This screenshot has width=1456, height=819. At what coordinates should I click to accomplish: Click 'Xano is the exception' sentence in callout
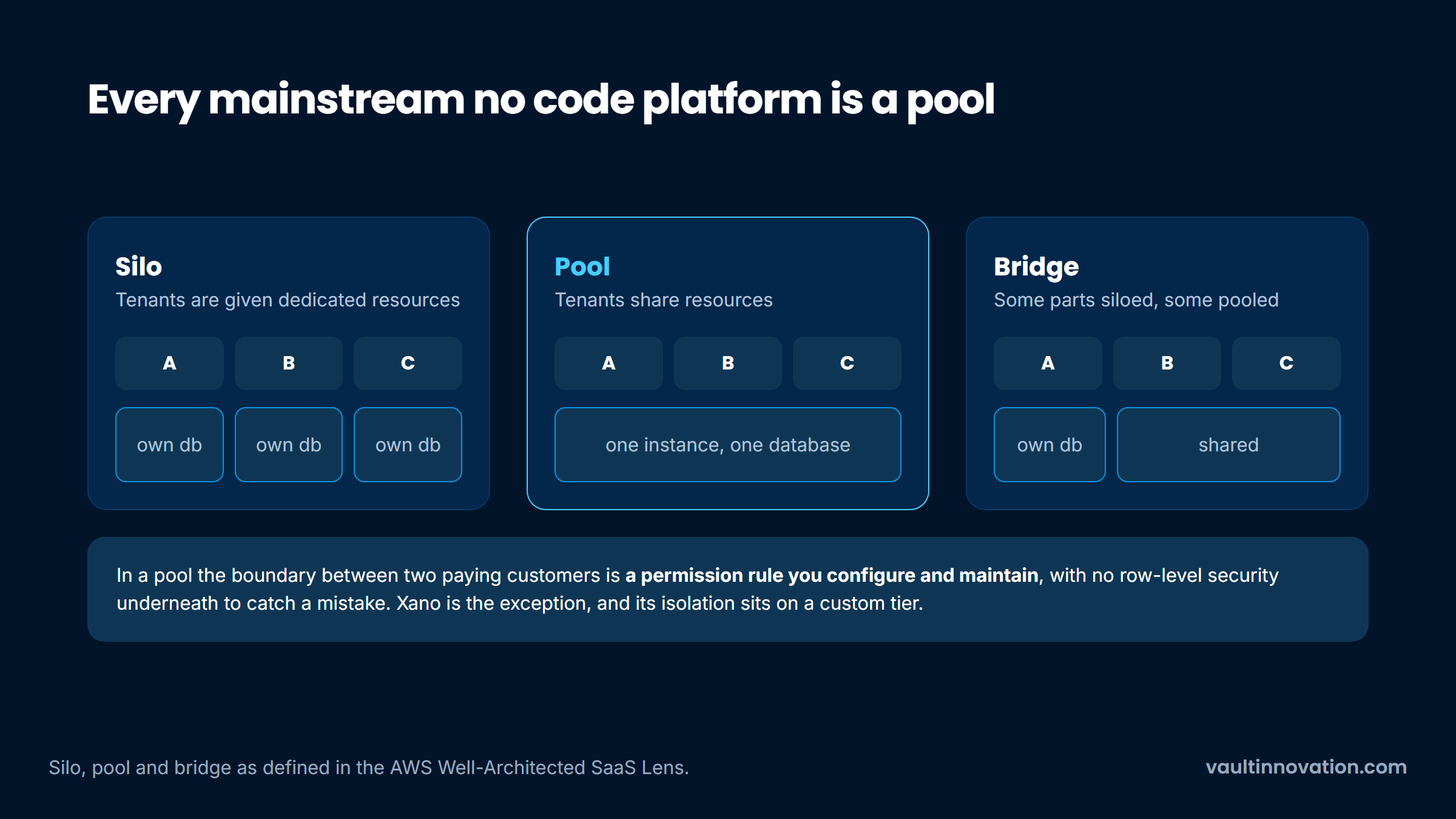click(659, 604)
